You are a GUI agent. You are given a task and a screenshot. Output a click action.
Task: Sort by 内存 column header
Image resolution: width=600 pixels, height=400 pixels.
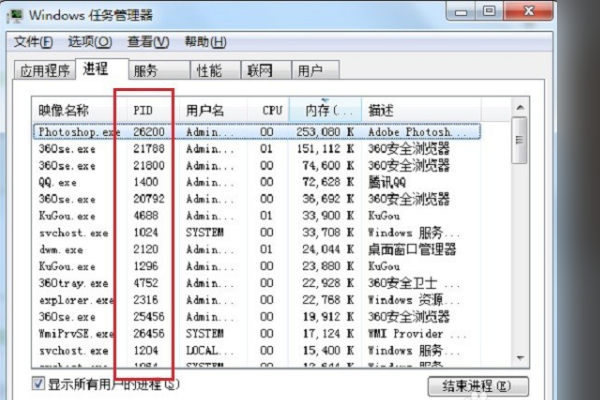pos(325,111)
